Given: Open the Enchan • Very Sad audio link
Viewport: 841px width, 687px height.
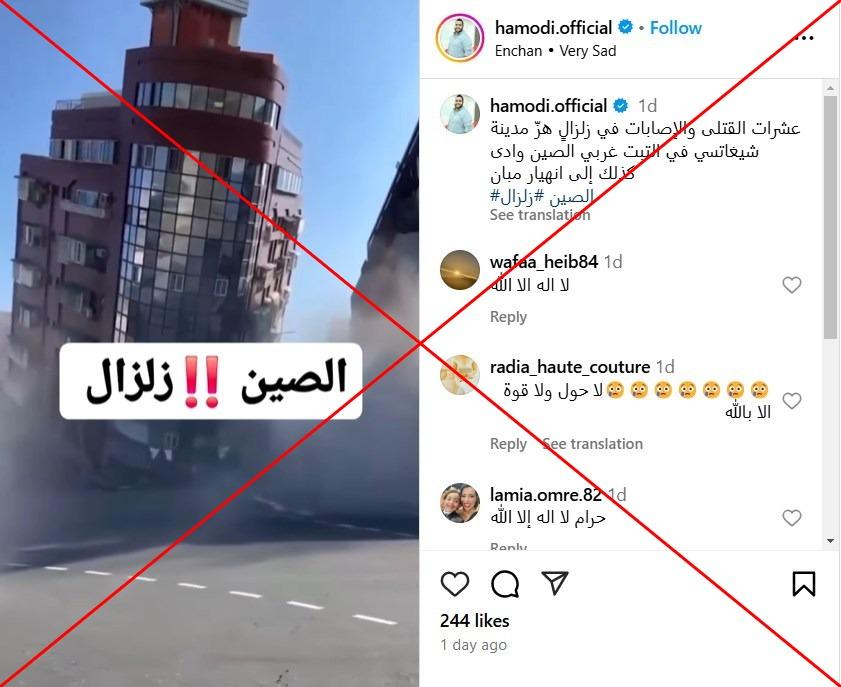Looking at the screenshot, I should [555, 51].
